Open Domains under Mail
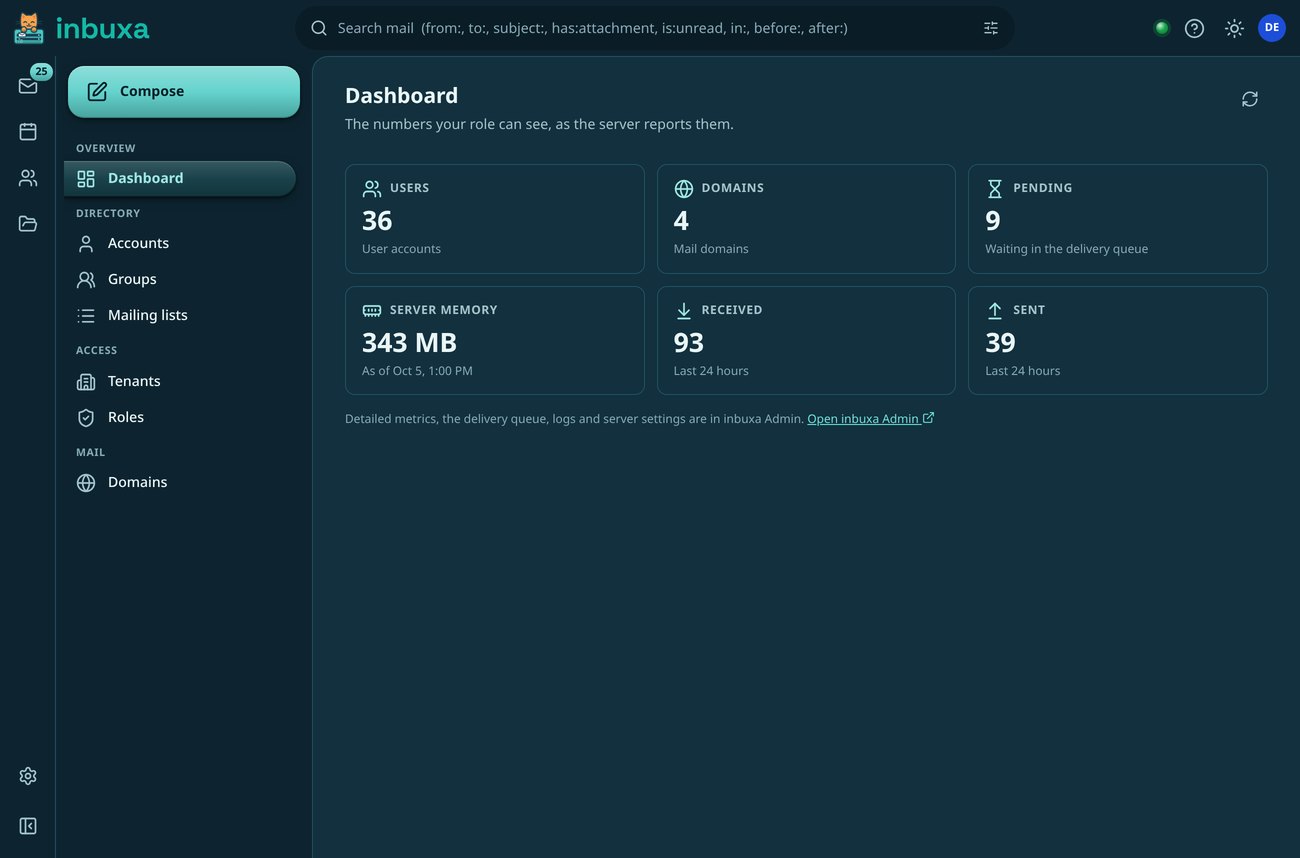 pos(180,482)
